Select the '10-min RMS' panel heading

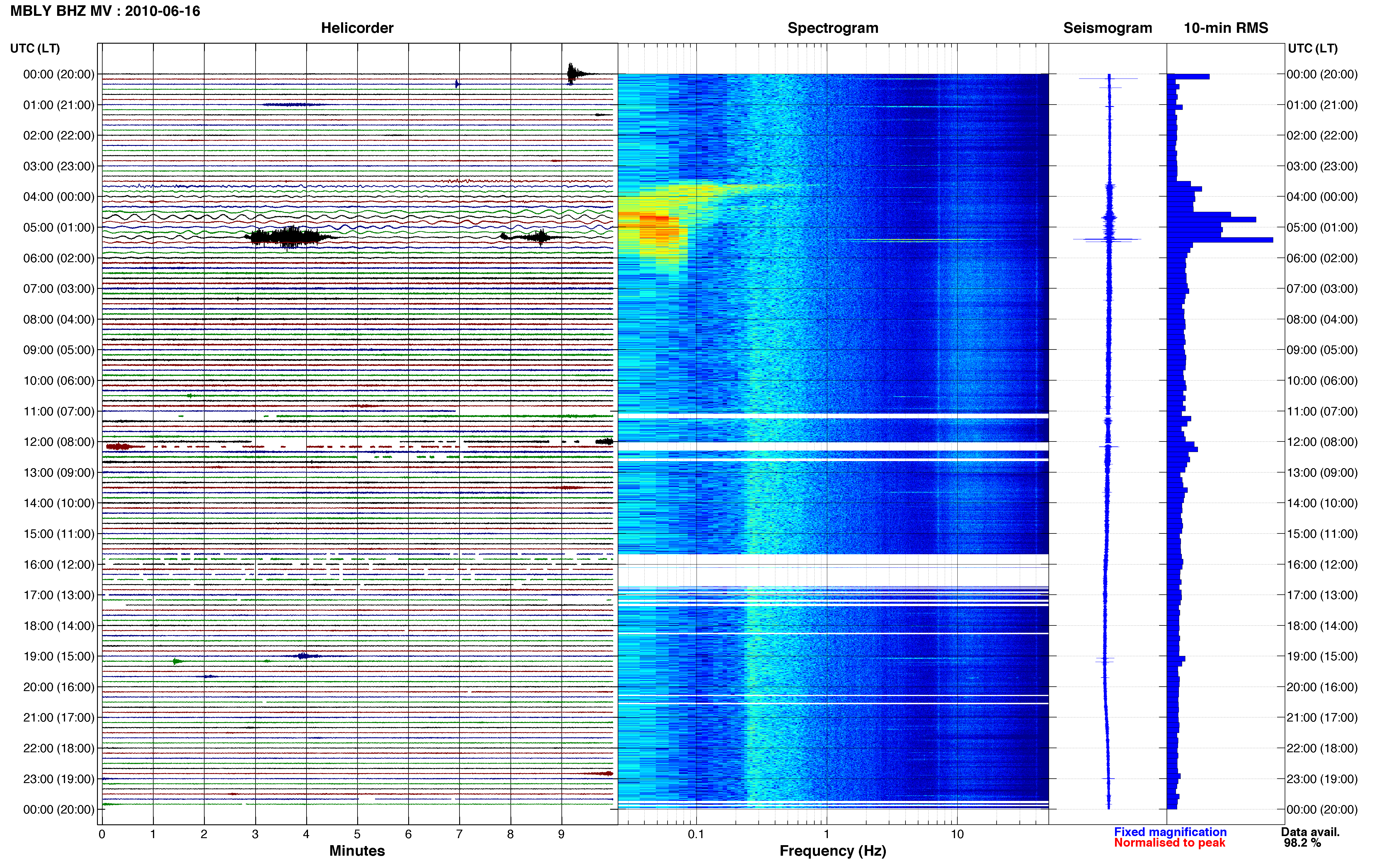tap(1225, 28)
